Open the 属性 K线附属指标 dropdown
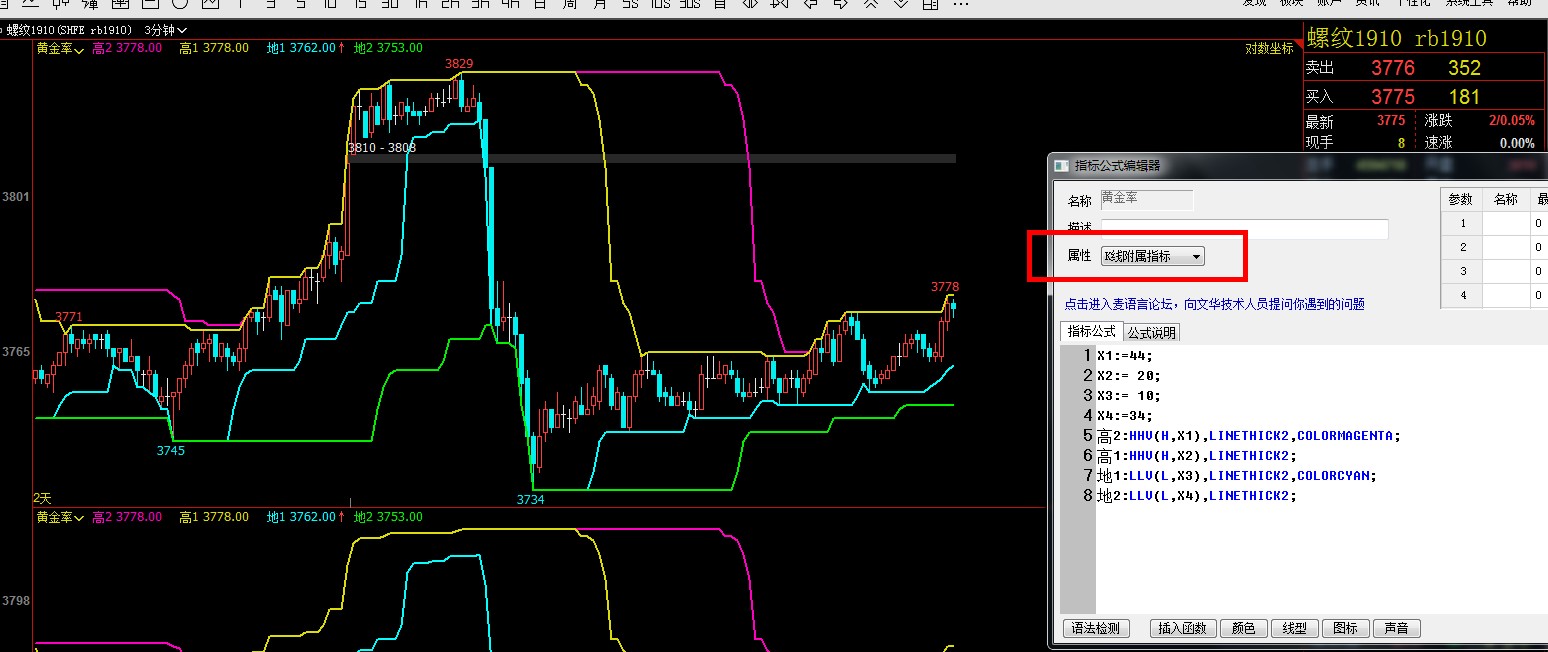The image size is (1548, 652). pyautogui.click(x=1153, y=256)
